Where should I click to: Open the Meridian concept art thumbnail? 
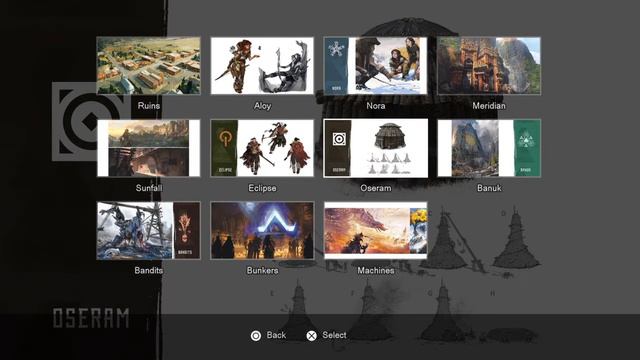pyautogui.click(x=489, y=66)
